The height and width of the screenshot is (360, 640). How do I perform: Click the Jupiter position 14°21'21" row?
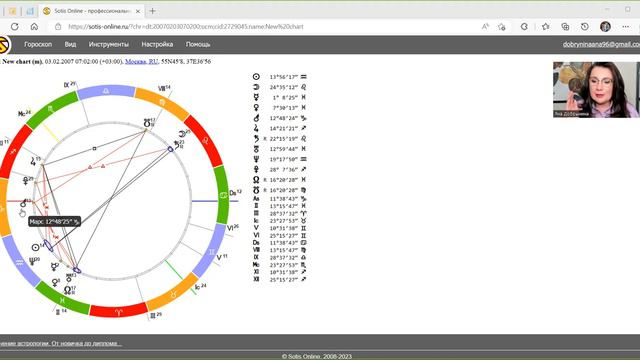coord(280,128)
